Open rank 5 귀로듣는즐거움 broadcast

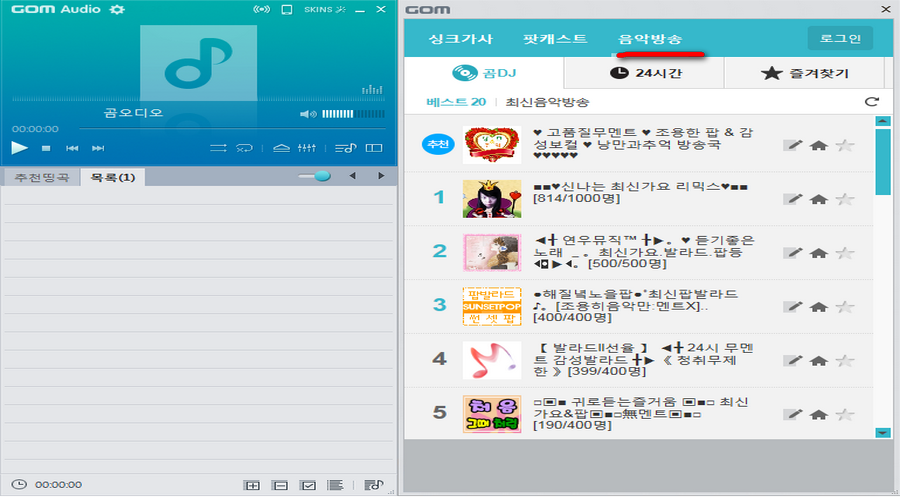tap(641, 413)
